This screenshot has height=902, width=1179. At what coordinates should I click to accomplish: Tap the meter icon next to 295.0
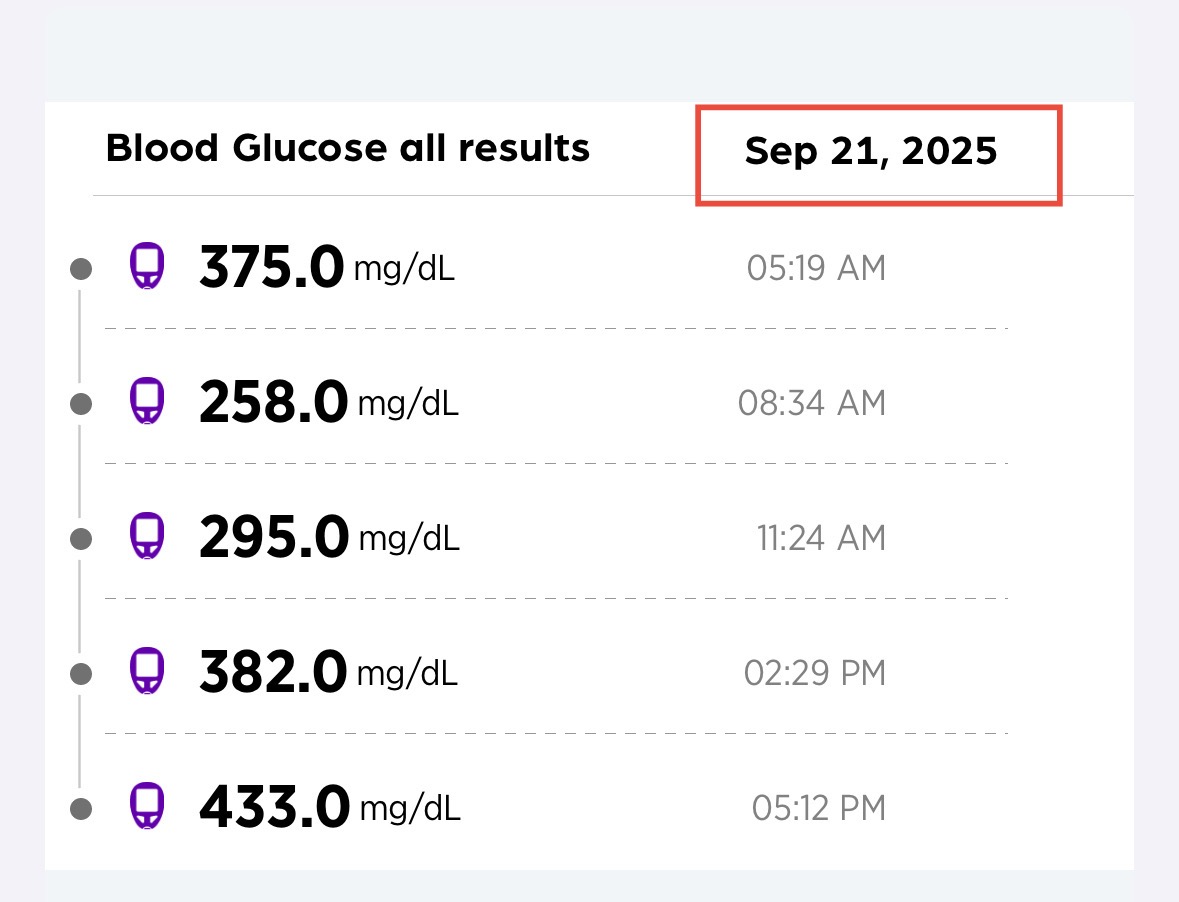pos(146,537)
